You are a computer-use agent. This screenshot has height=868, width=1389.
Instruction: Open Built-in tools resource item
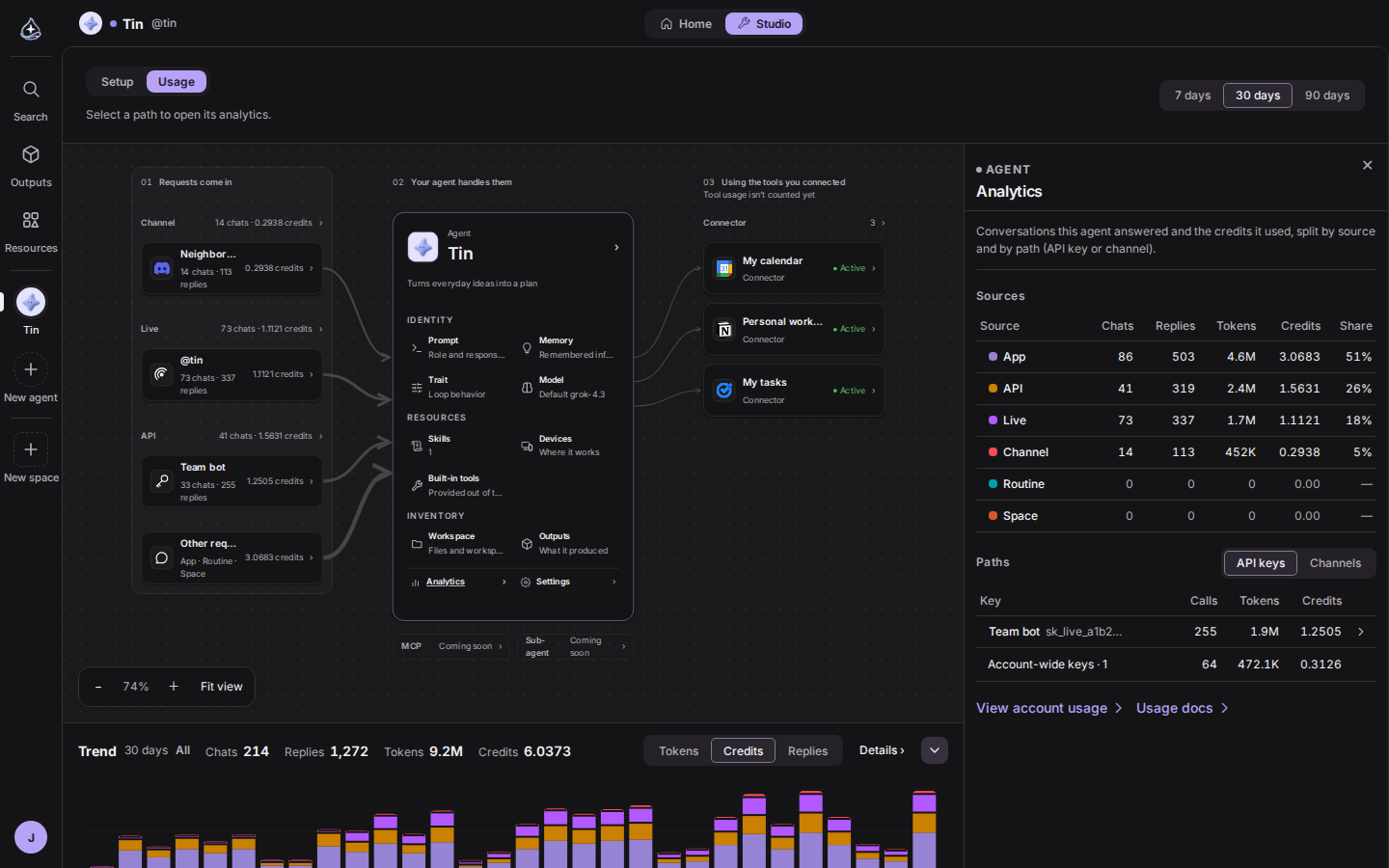click(x=458, y=485)
